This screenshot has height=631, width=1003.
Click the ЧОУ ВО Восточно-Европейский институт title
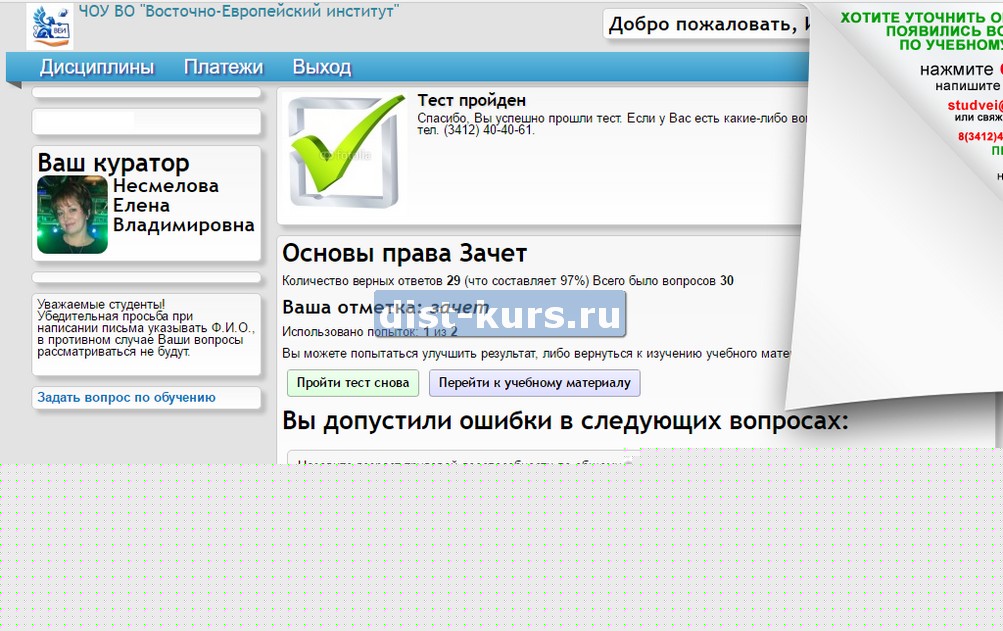pos(239,11)
